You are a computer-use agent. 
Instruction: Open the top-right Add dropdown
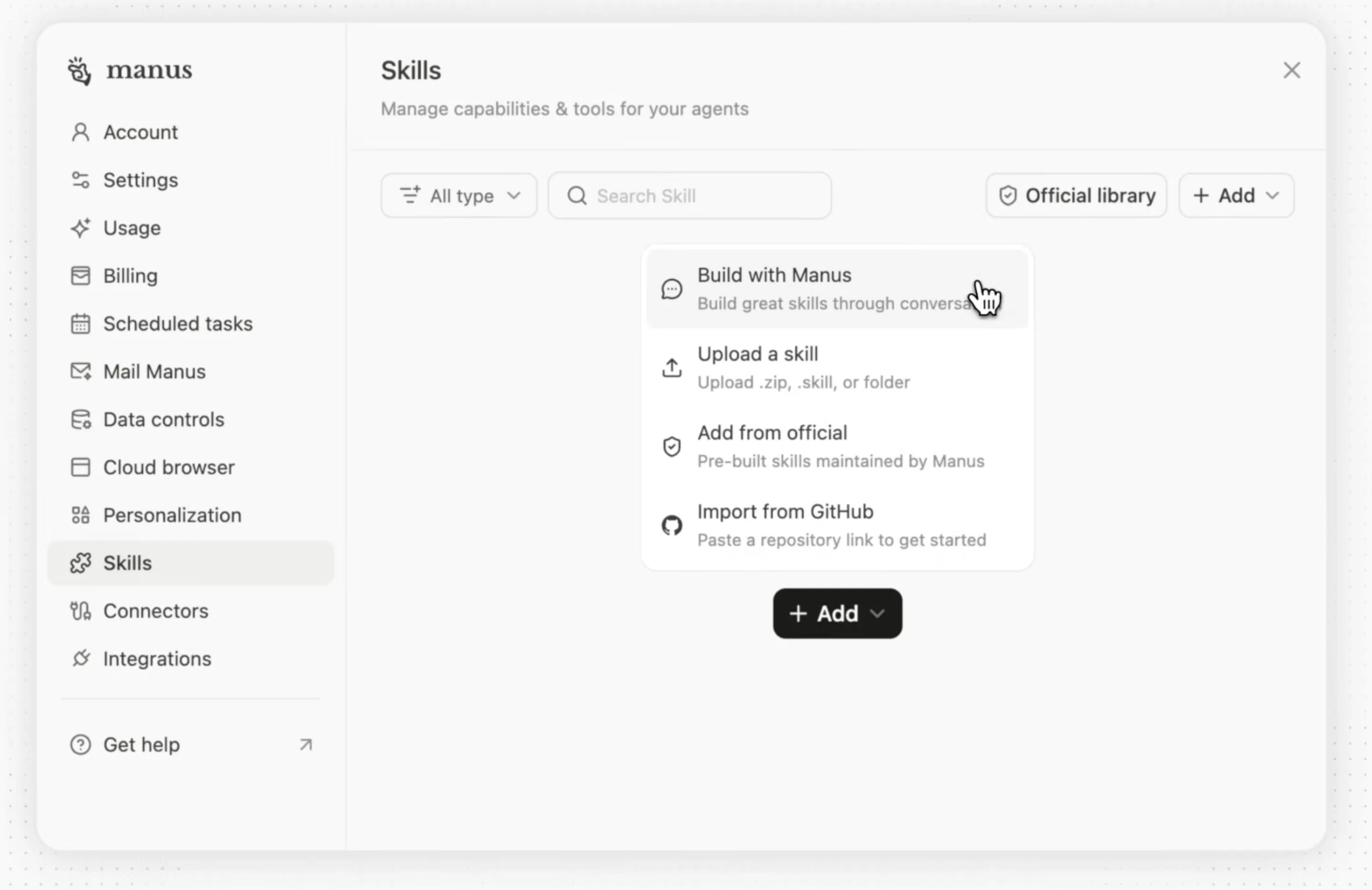tap(1237, 195)
